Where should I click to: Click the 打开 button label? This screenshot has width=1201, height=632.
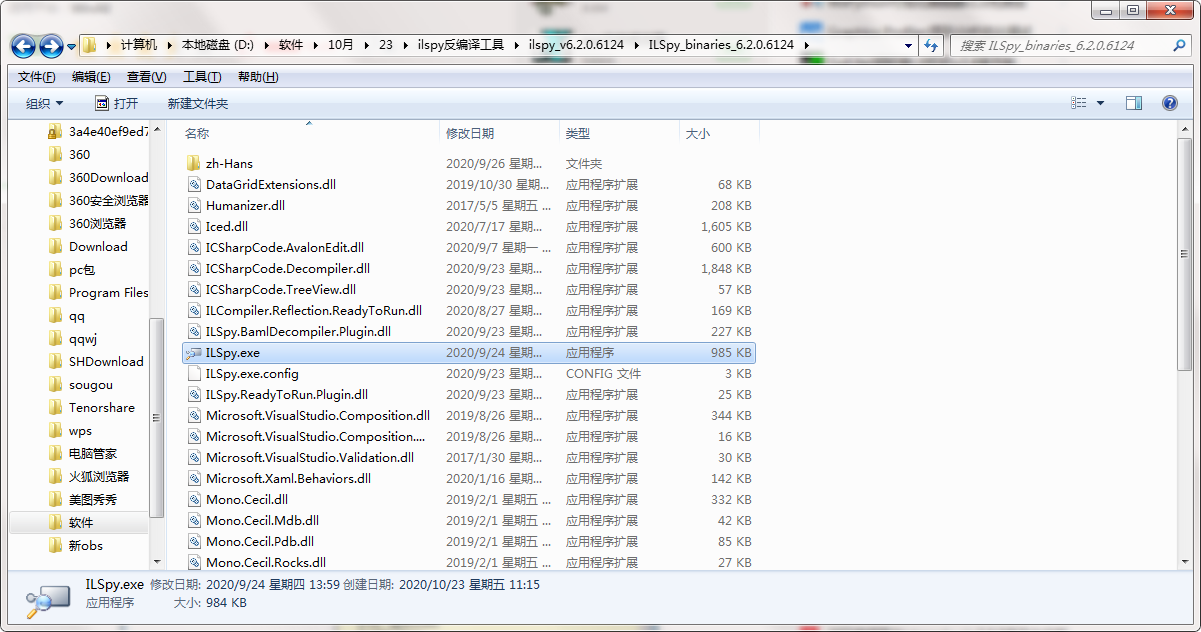tap(126, 103)
